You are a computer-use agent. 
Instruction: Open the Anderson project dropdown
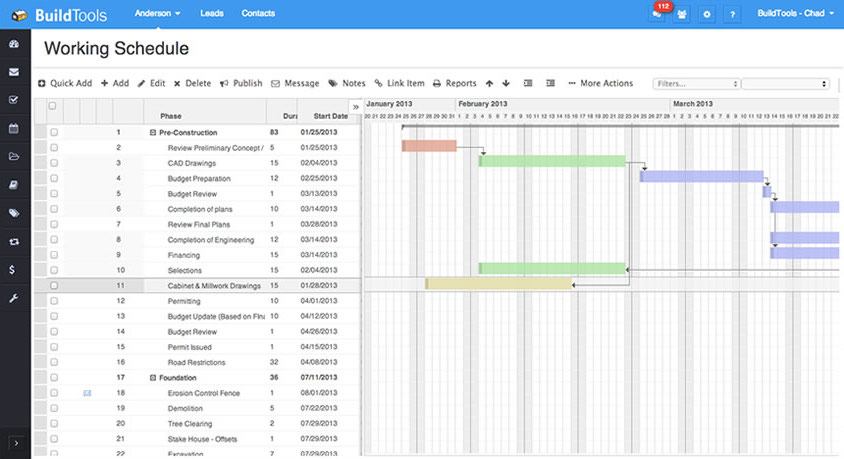point(158,14)
